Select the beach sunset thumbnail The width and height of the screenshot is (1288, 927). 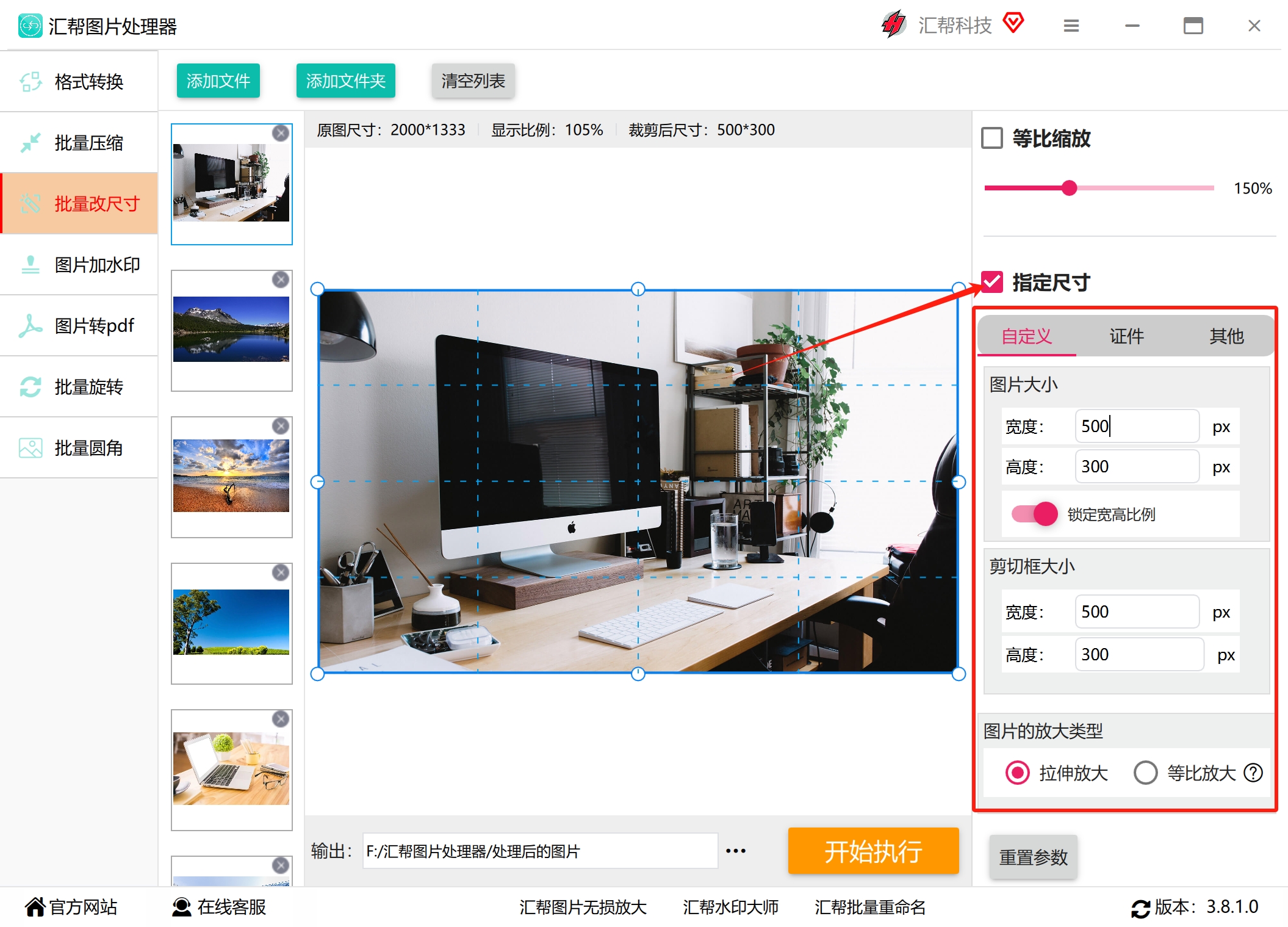click(231, 476)
